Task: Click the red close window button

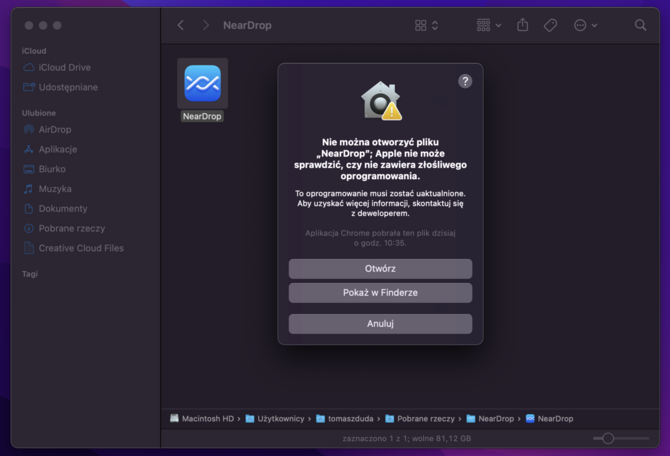Action: [x=29, y=25]
